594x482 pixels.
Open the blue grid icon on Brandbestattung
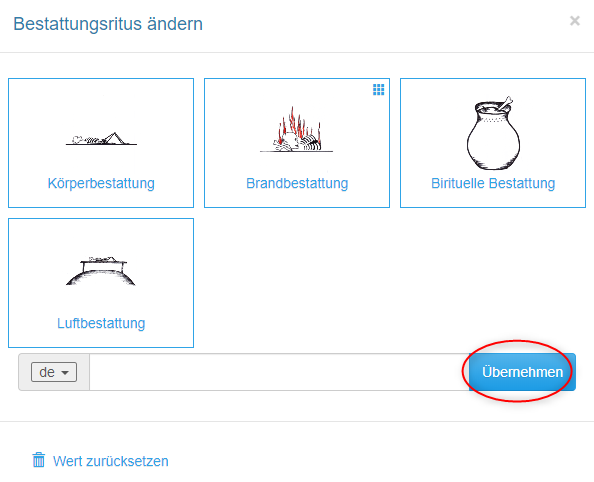coord(378,89)
